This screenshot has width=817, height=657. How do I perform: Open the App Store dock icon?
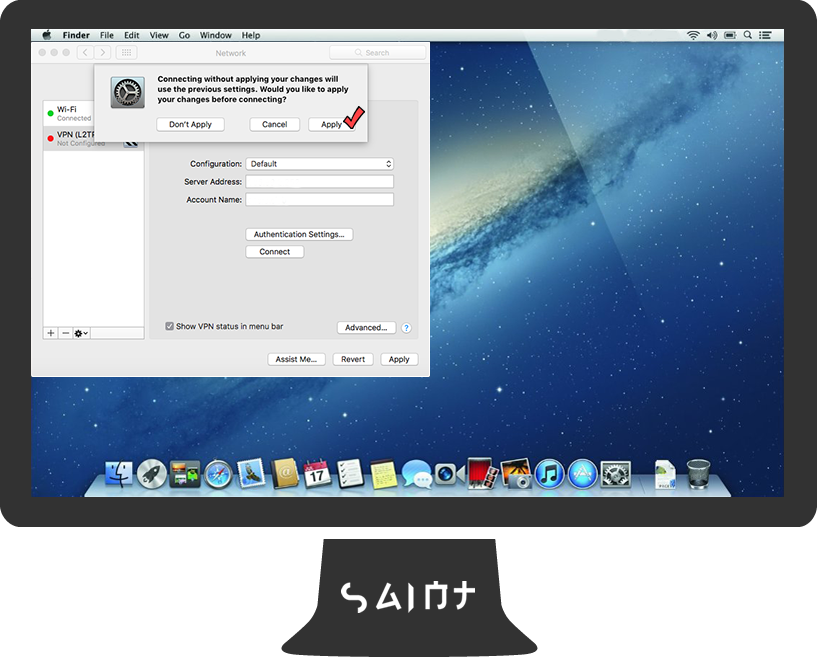coord(582,473)
